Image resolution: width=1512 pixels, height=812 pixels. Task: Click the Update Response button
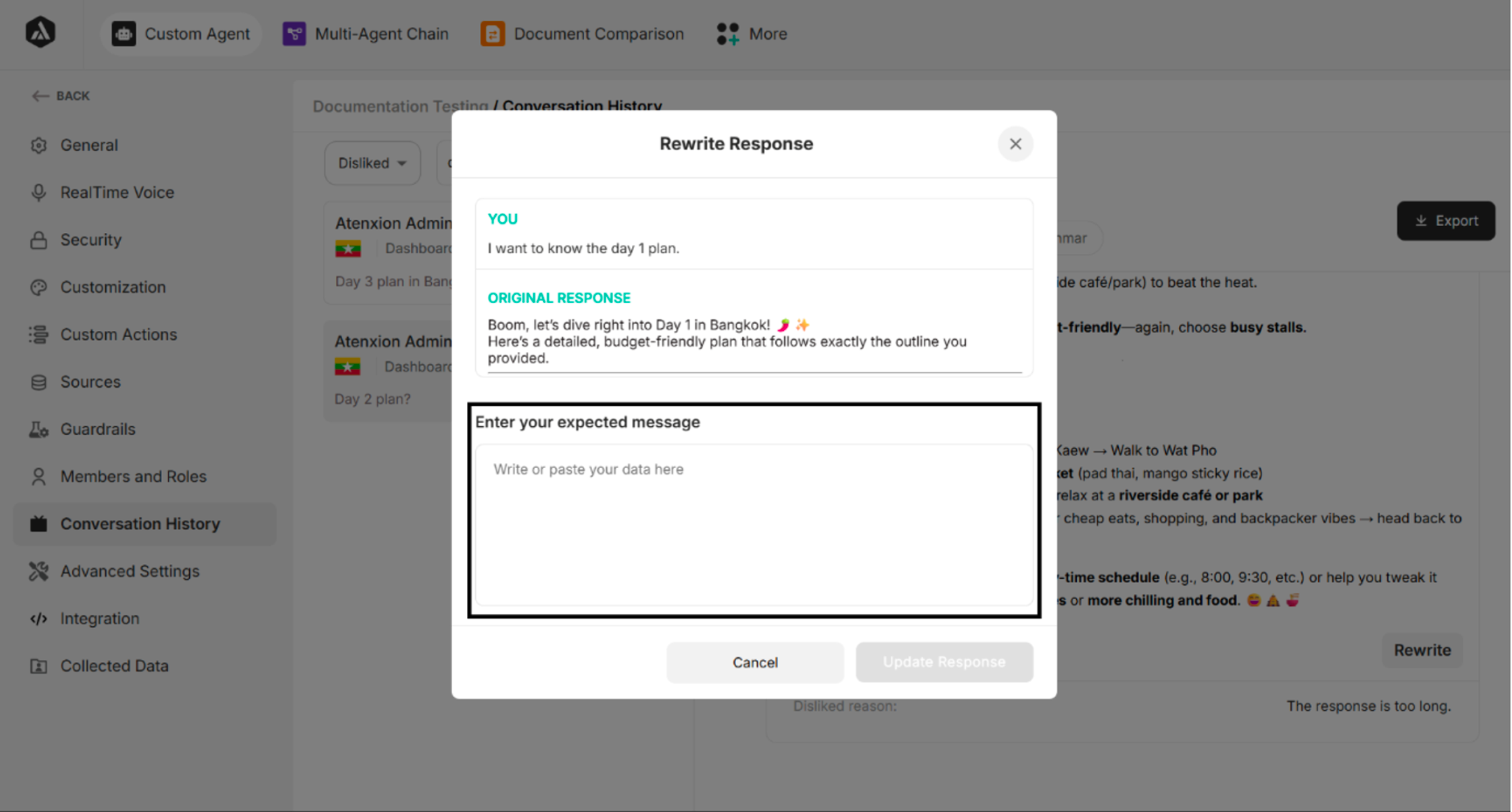pos(944,662)
